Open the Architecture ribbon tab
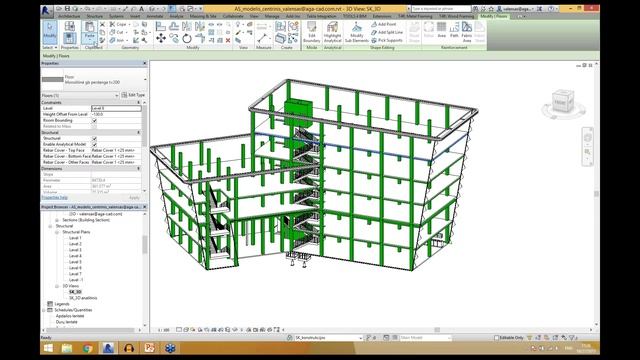The image size is (640, 360). coord(69,16)
